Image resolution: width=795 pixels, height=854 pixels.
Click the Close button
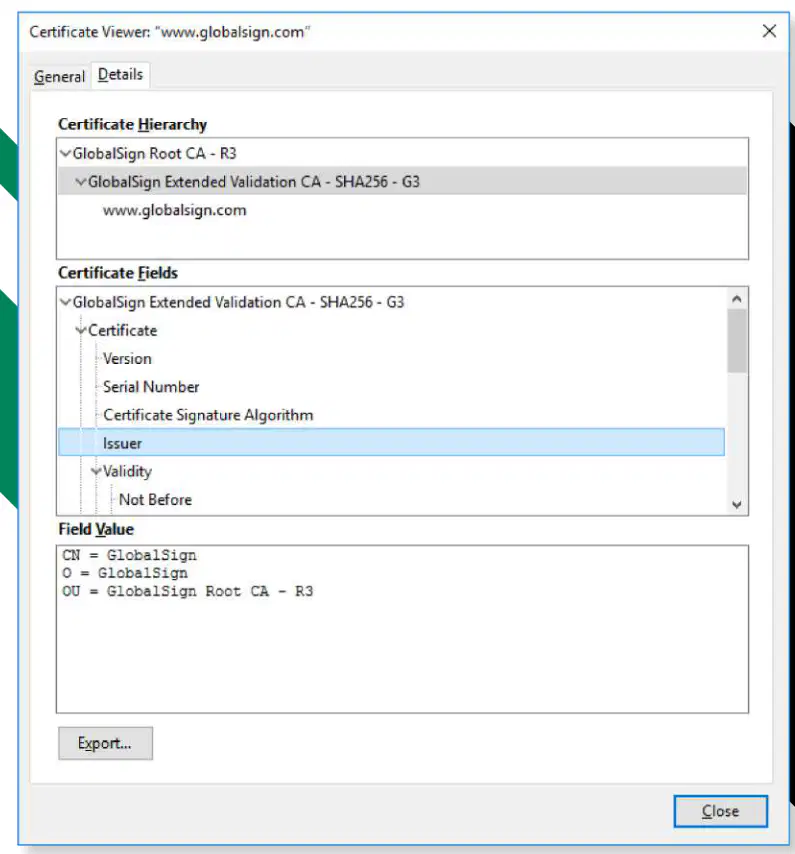click(720, 812)
